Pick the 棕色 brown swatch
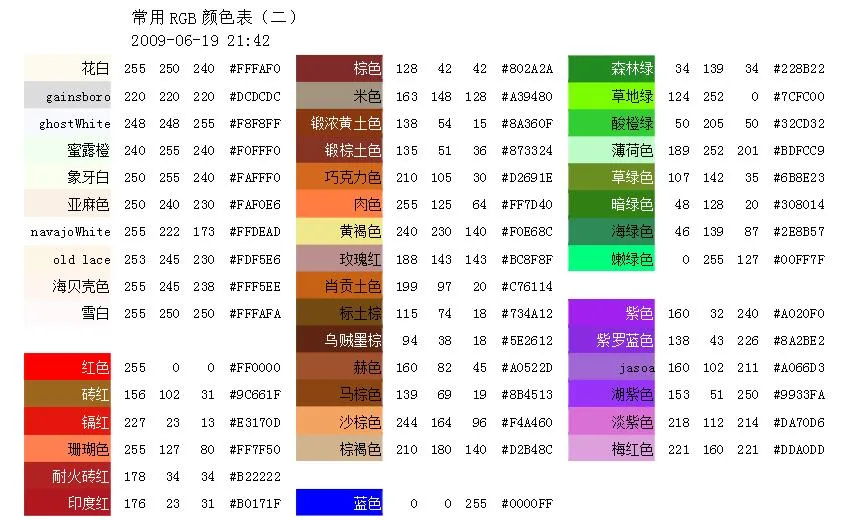 click(339, 68)
